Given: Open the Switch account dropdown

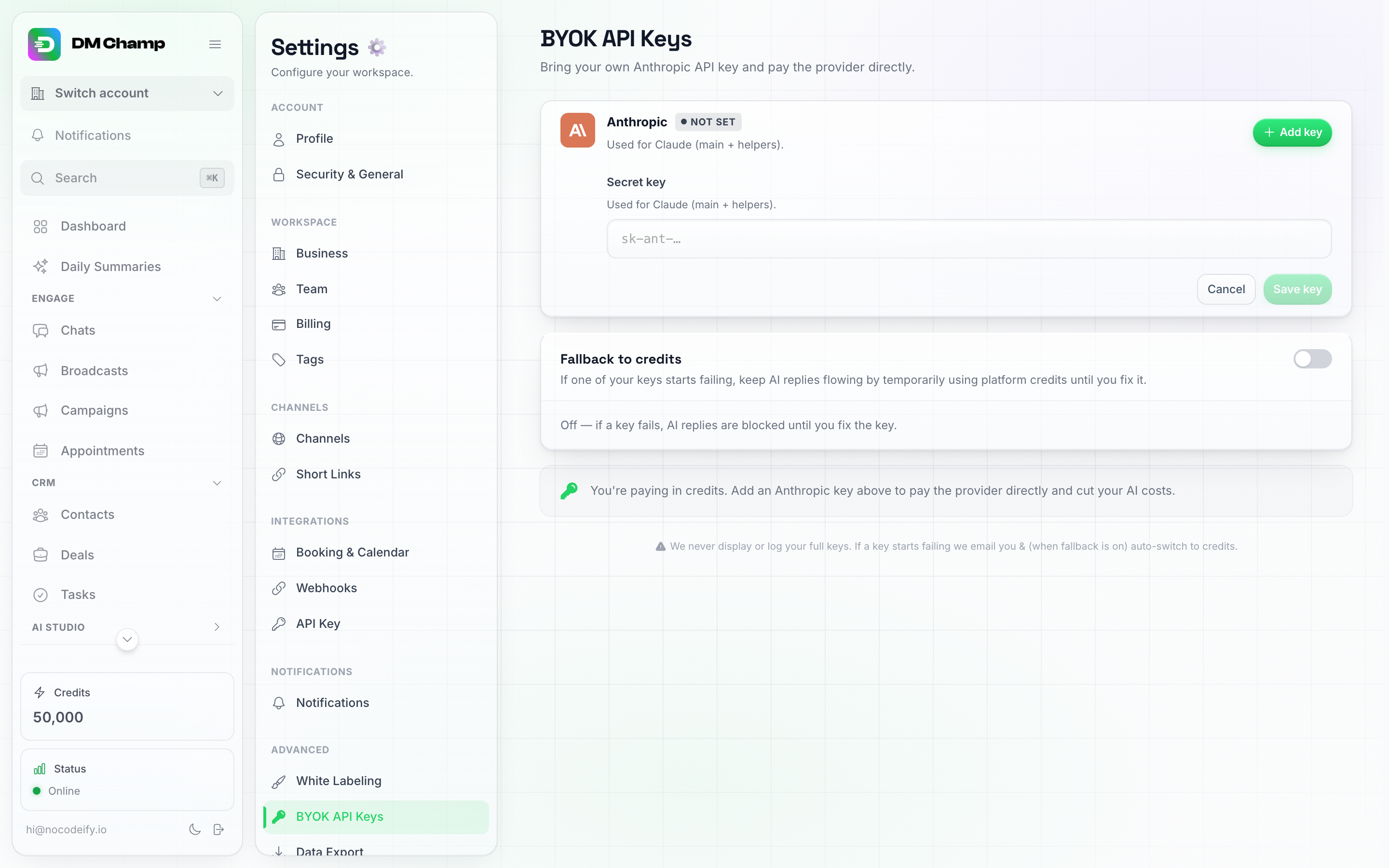Looking at the screenshot, I should click(x=127, y=93).
